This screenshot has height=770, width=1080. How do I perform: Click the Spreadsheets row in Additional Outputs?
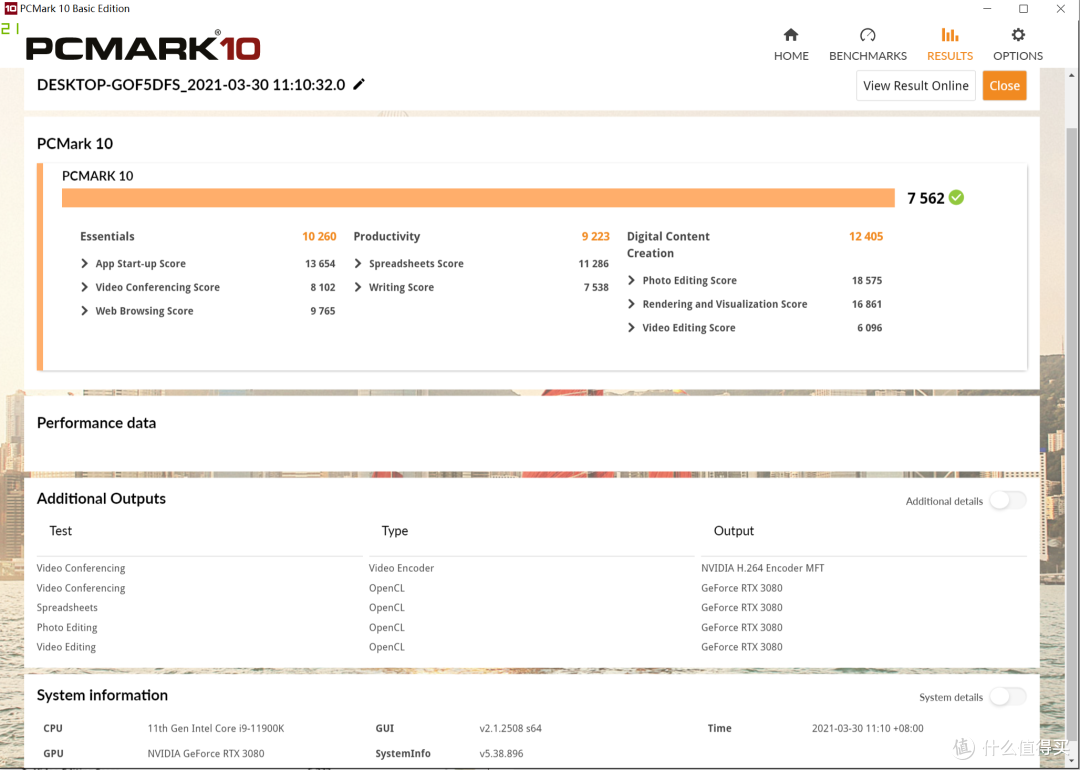point(532,607)
